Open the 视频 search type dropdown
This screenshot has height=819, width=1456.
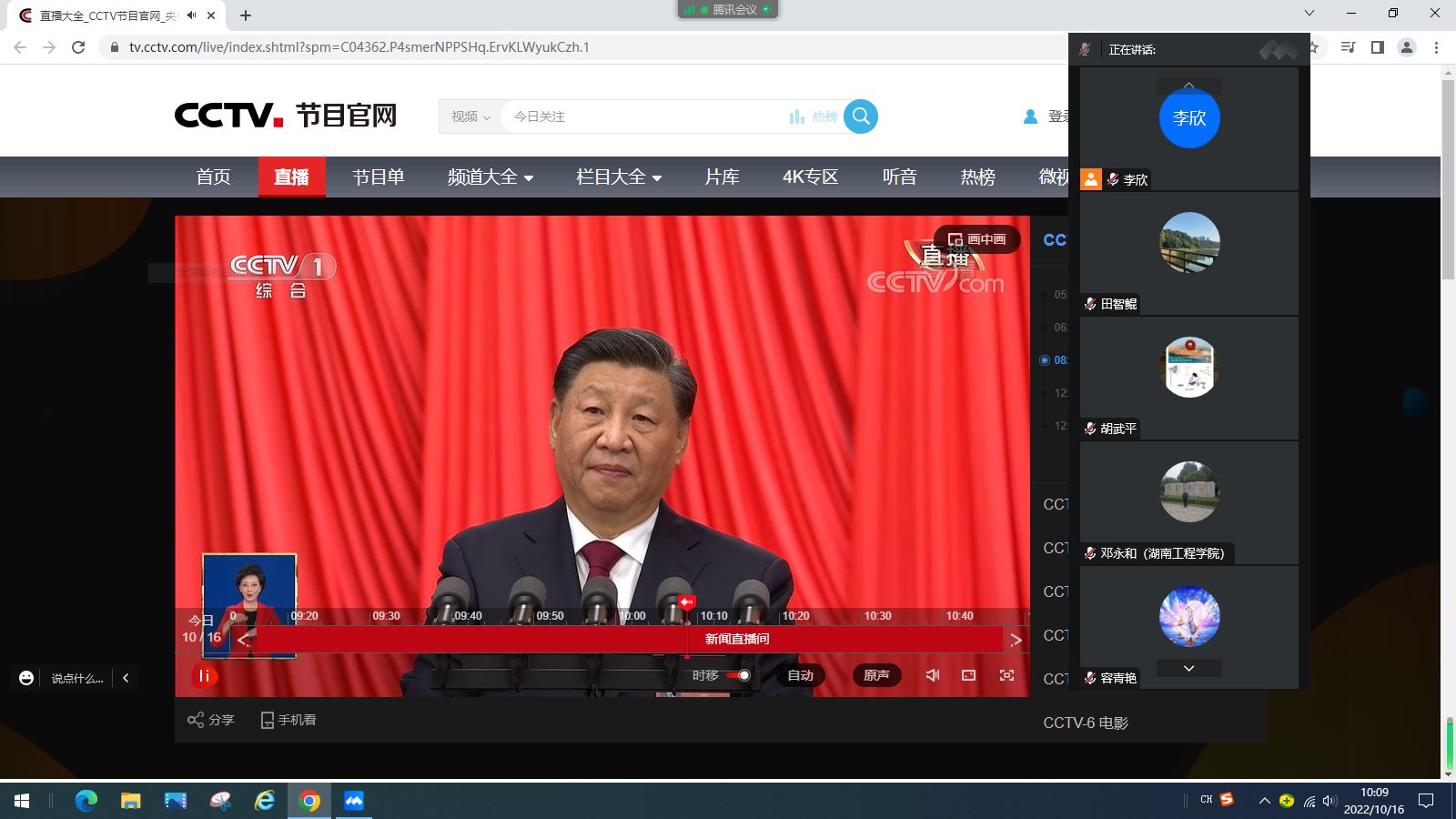(470, 116)
